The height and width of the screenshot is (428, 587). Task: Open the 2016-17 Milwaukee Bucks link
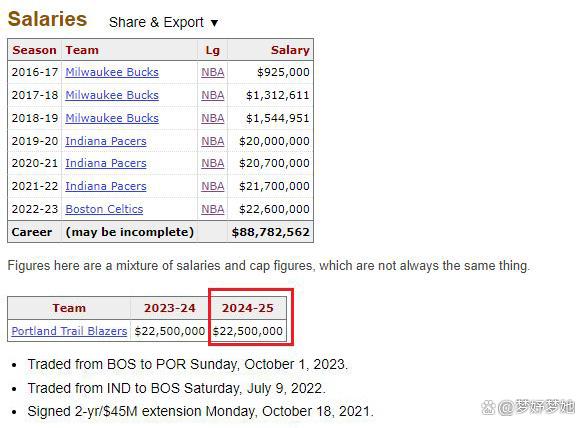coord(112,72)
